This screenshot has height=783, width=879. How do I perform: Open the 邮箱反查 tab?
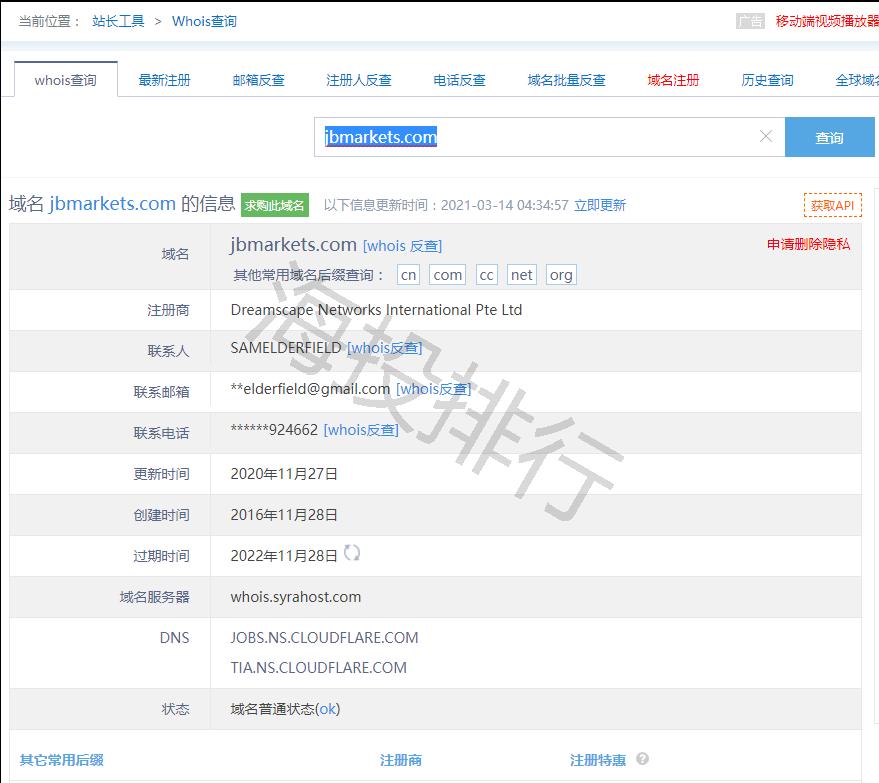[x=258, y=80]
